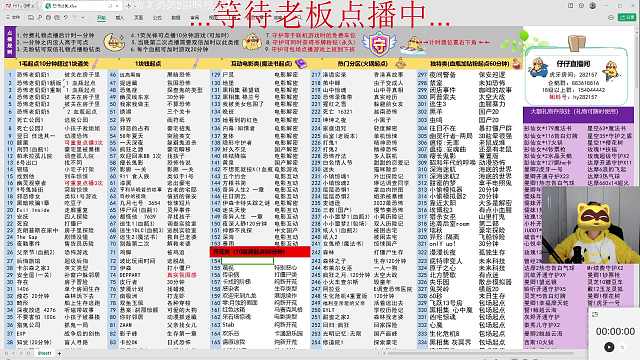The height and width of the screenshot is (360, 640).
Task: Select cell 逃生3 at row 301
Action: pyautogui.click(x=438, y=104)
